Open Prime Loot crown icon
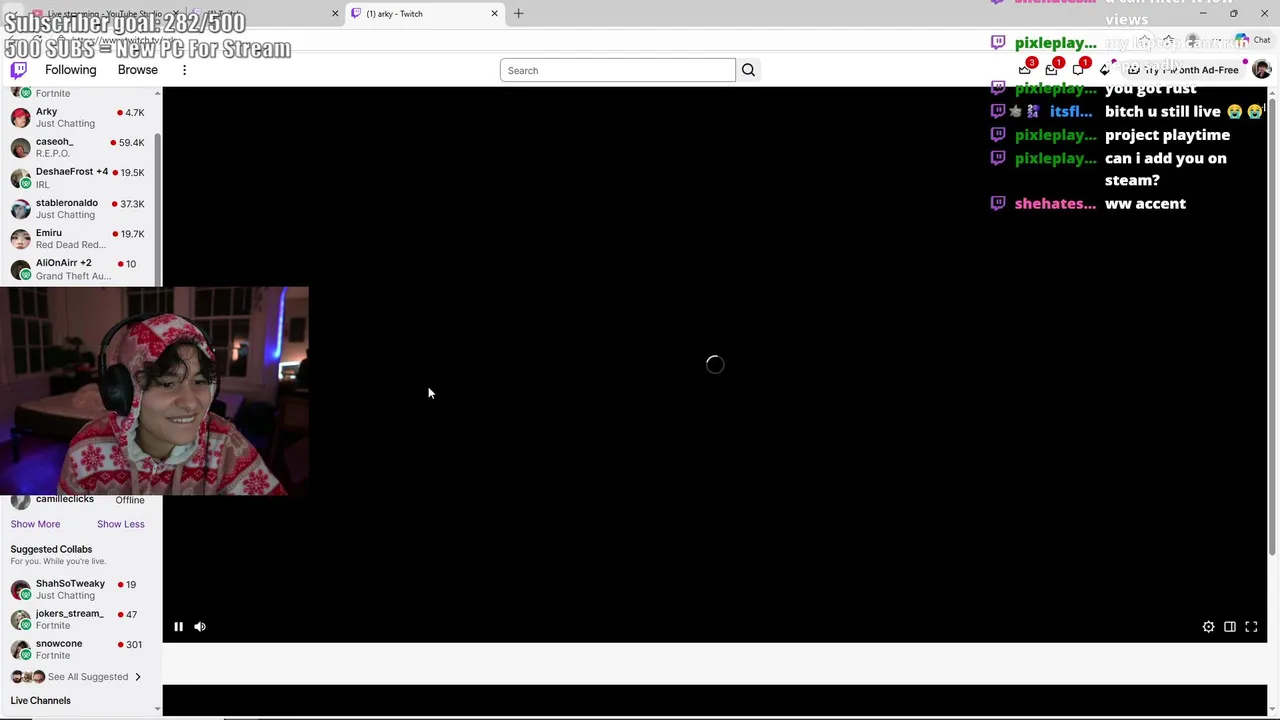The height and width of the screenshot is (720, 1280). pyautogui.click(x=1025, y=69)
